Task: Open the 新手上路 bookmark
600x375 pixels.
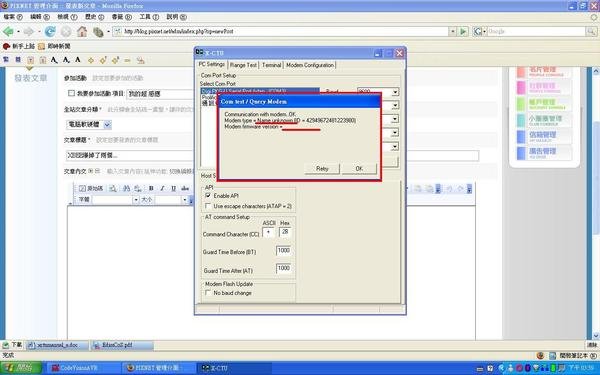Action: tap(19, 46)
